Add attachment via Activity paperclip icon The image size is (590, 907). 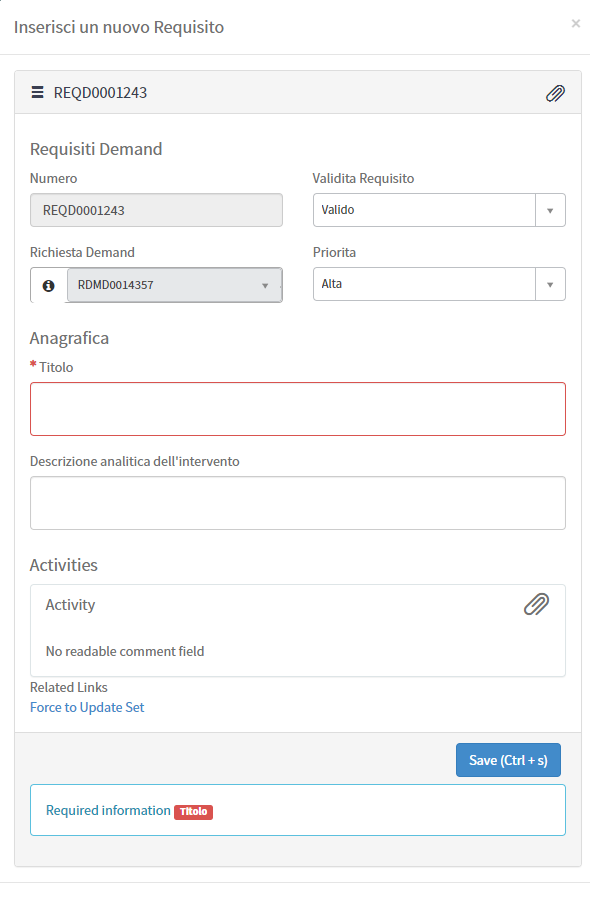pyautogui.click(x=536, y=604)
